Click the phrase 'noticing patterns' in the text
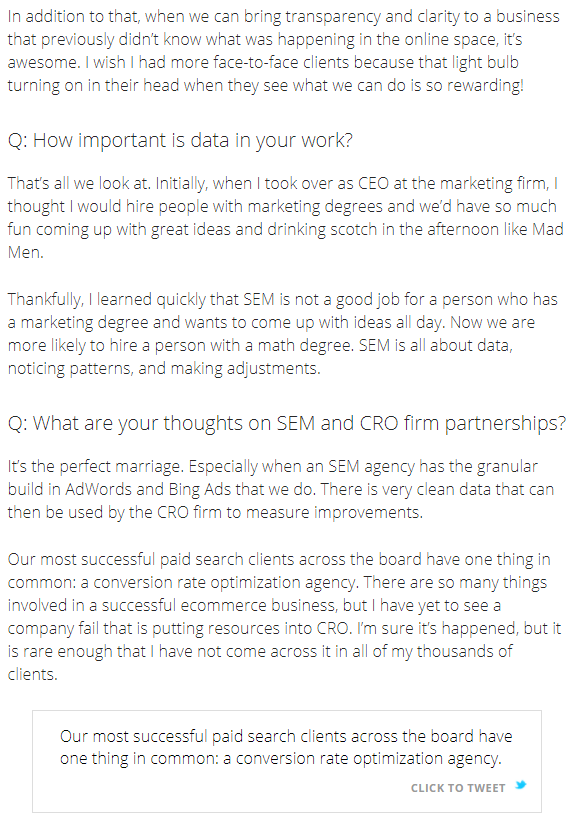 pyautogui.click(x=68, y=368)
